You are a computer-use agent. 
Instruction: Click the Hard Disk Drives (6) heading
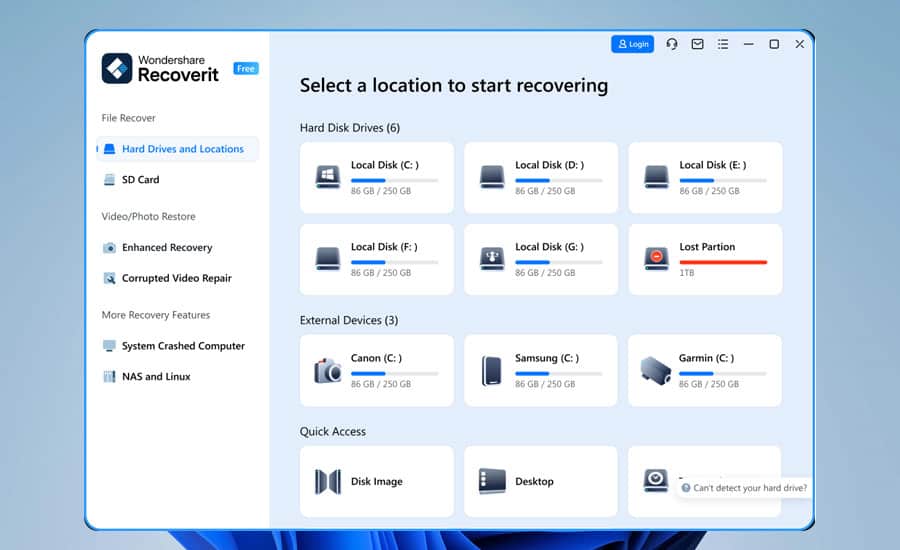[350, 128]
